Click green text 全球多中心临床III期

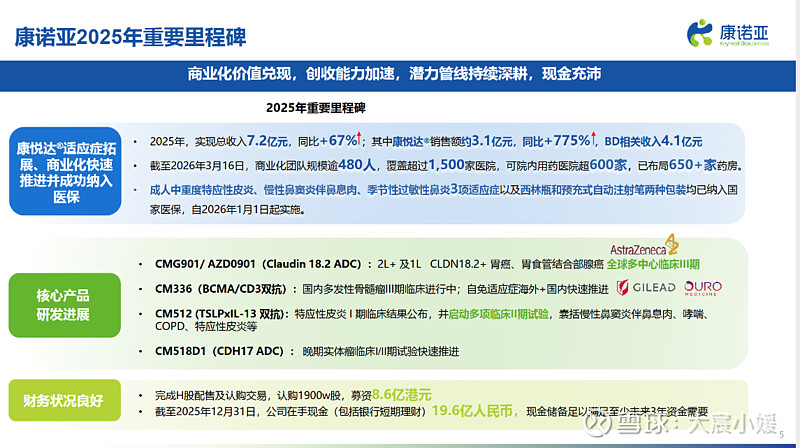tap(653, 264)
